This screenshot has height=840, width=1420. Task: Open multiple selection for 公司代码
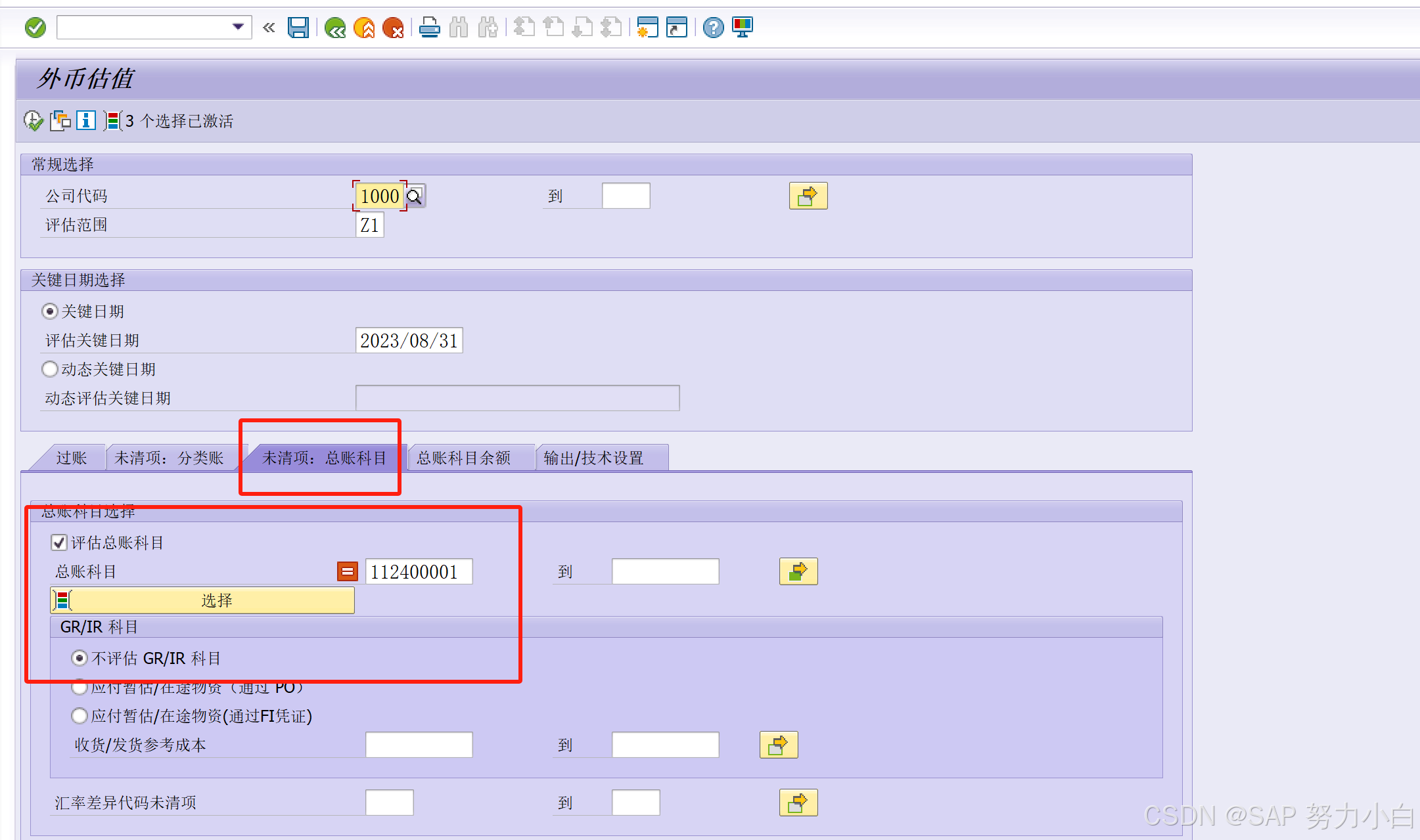[808, 196]
